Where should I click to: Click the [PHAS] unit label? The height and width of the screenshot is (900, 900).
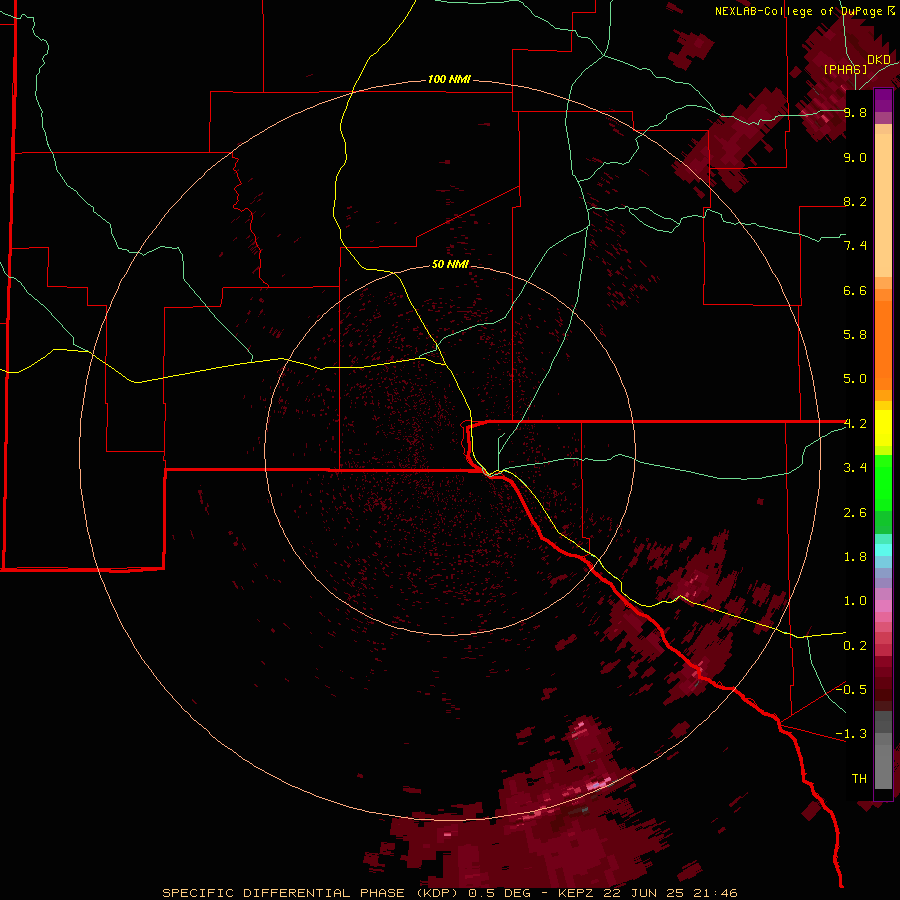pyautogui.click(x=845, y=70)
